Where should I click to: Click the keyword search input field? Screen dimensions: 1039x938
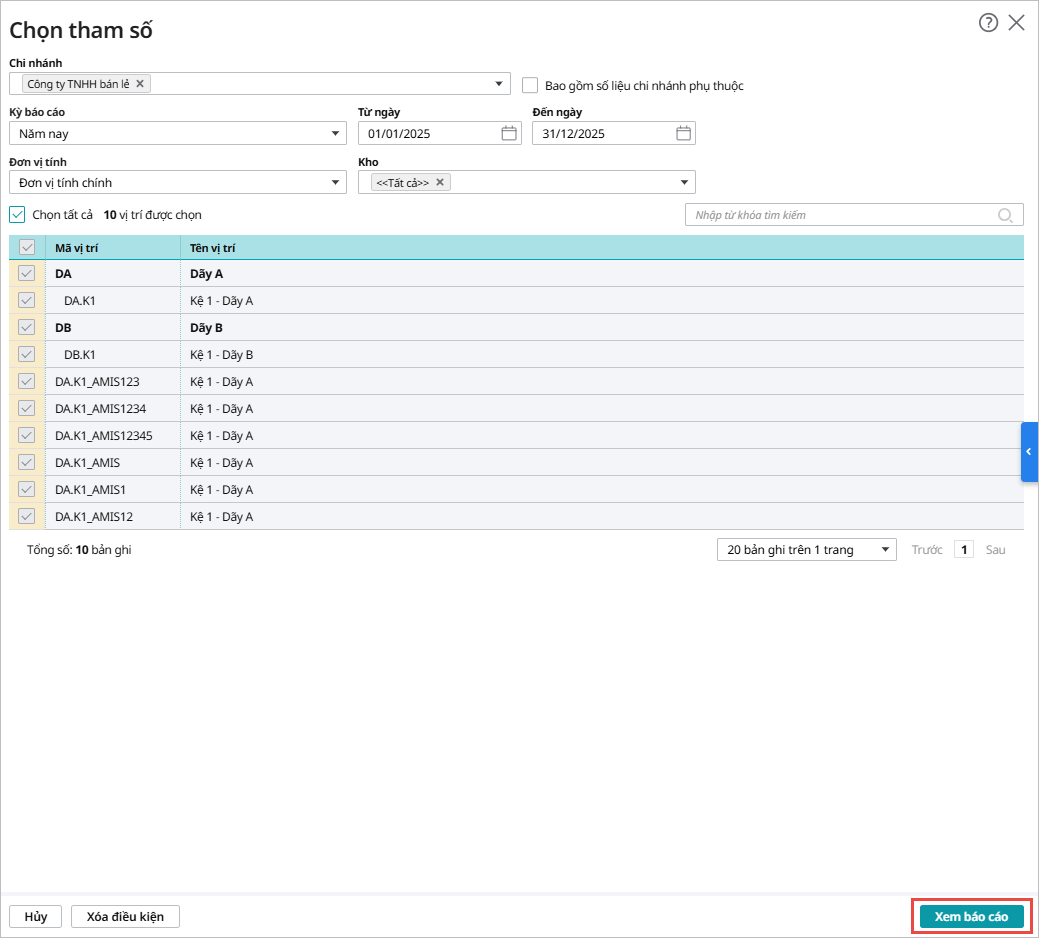[x=840, y=215]
